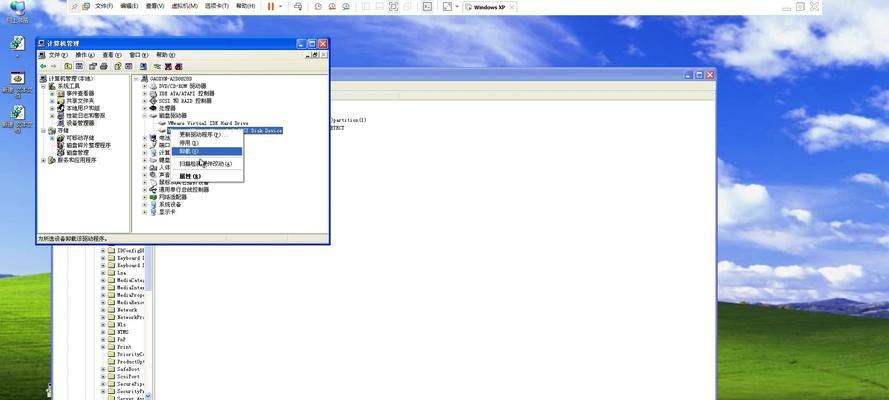Open 窗口(W) menu in 计算机管理
The height and width of the screenshot is (400, 889).
pyautogui.click(x=138, y=55)
